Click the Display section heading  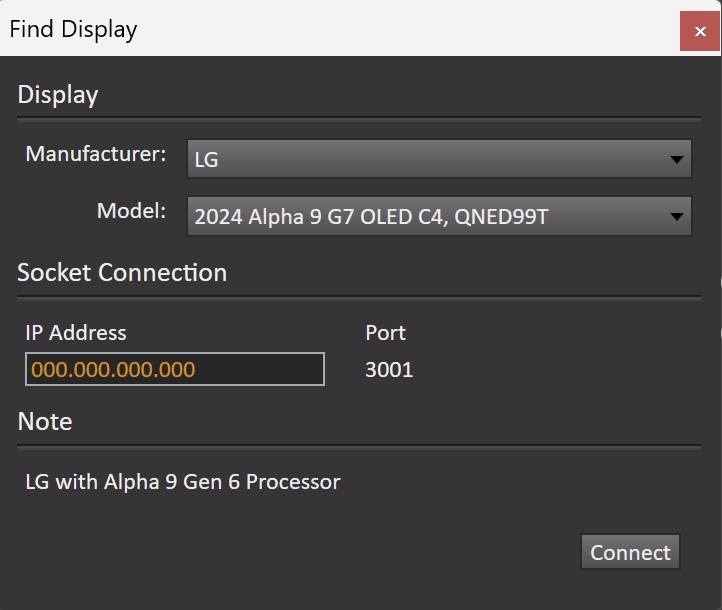click(x=58, y=95)
